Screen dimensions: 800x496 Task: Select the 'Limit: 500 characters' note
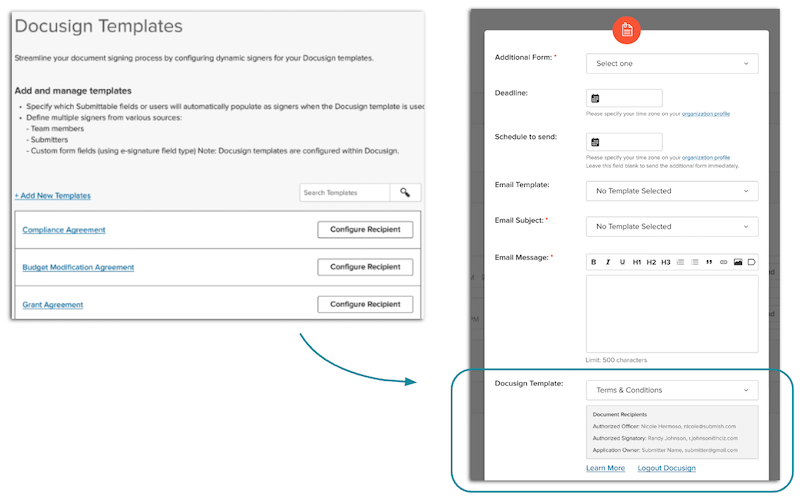[616, 360]
